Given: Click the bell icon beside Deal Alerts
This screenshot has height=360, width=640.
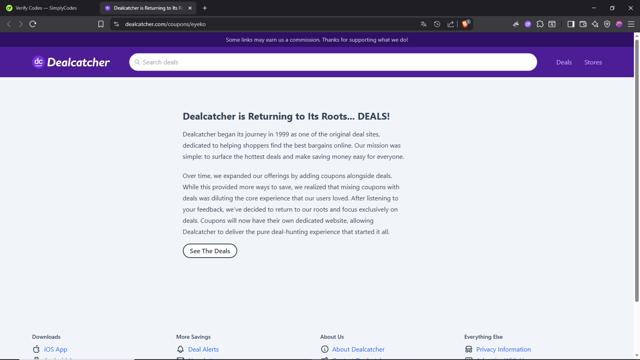Looking at the screenshot, I should (x=180, y=349).
